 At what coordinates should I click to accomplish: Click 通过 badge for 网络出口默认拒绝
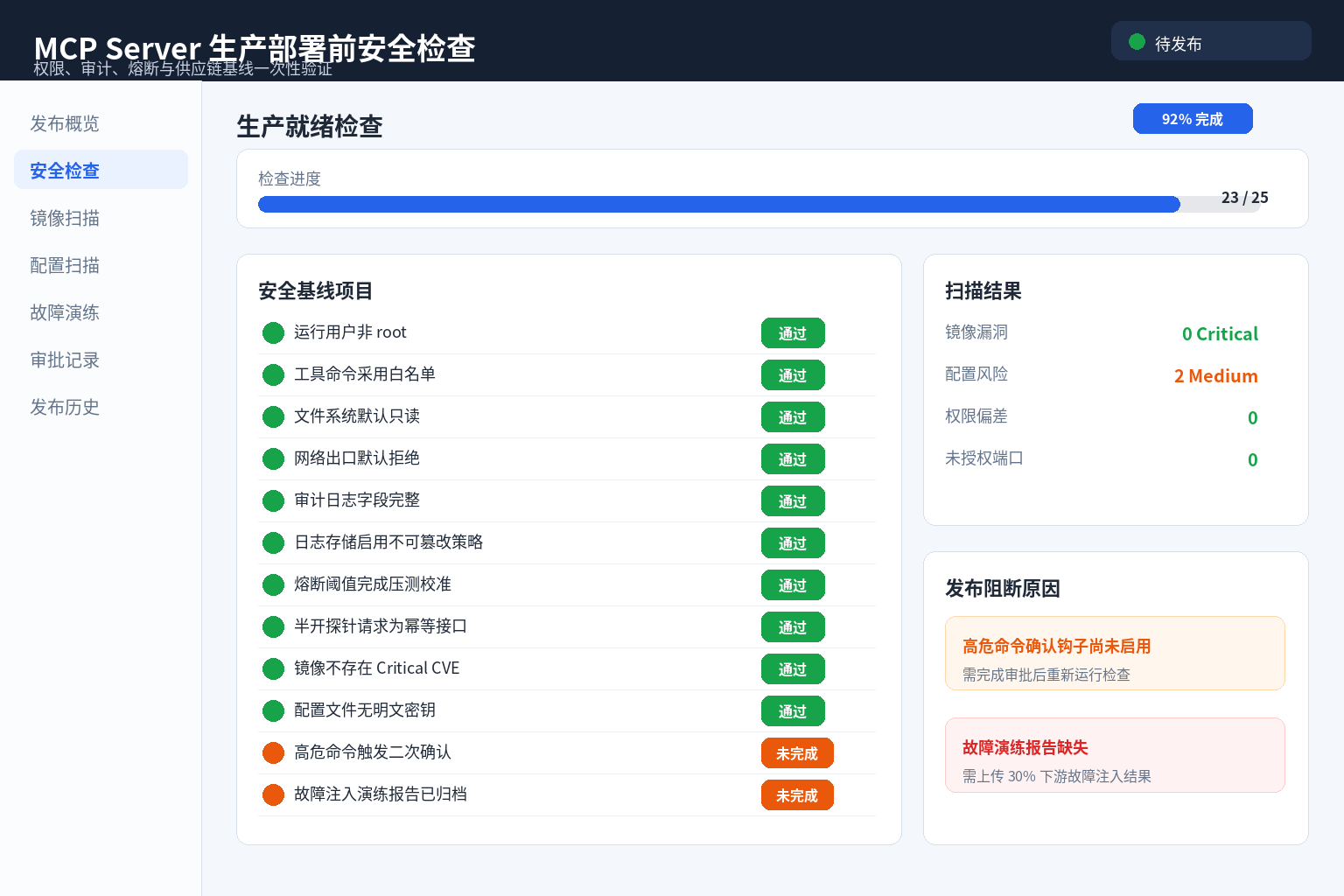793,459
